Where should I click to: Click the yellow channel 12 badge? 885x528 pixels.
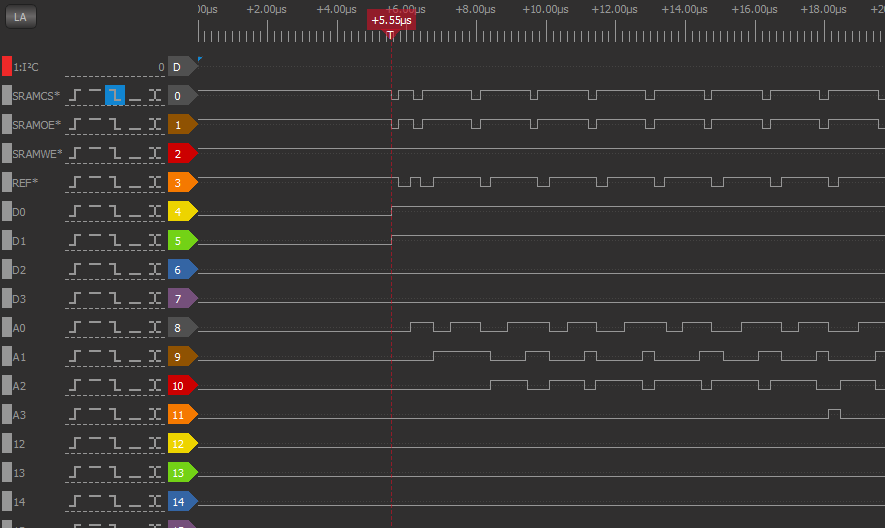click(182, 444)
